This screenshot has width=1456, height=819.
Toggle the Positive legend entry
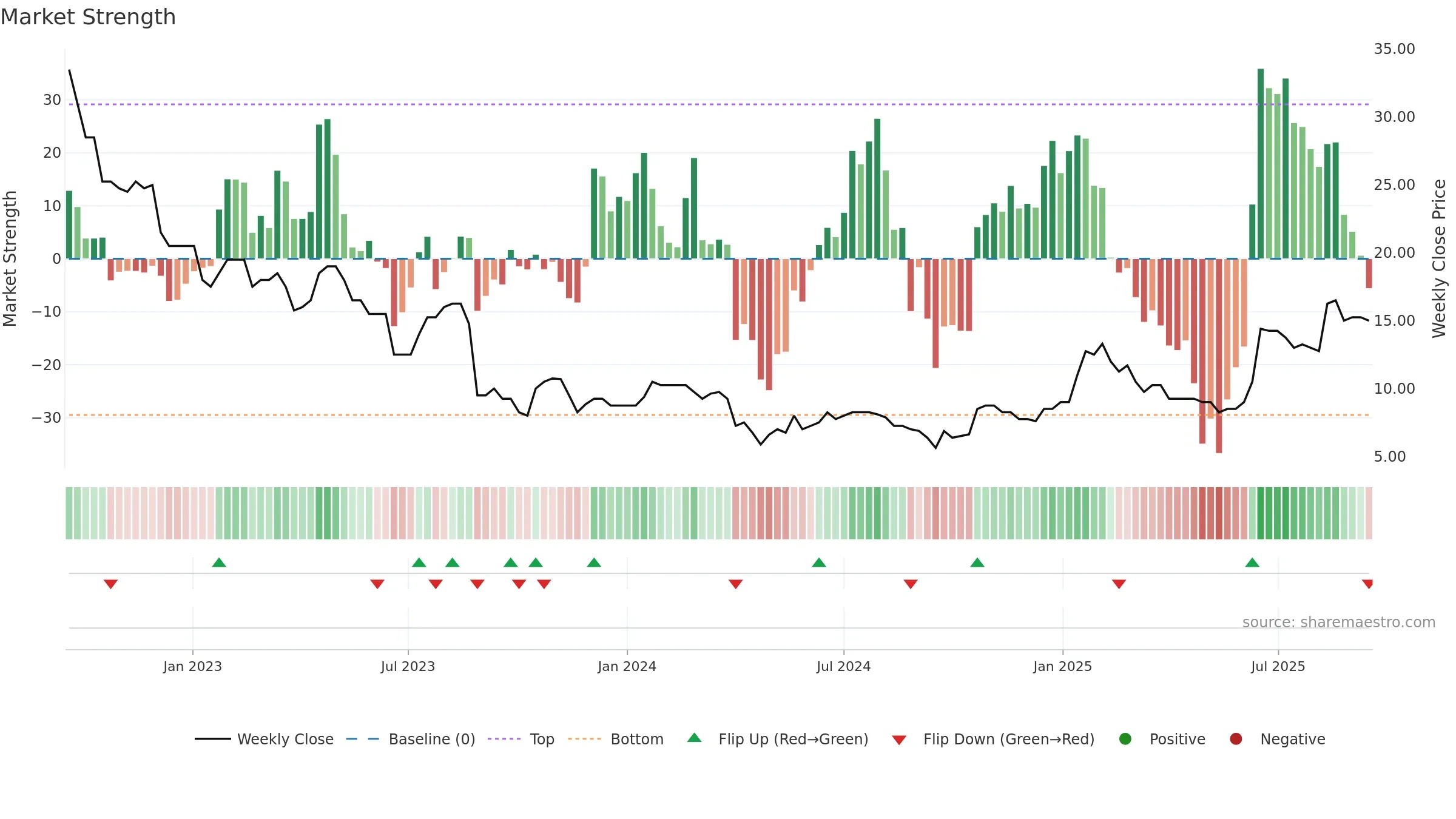coord(1162,739)
